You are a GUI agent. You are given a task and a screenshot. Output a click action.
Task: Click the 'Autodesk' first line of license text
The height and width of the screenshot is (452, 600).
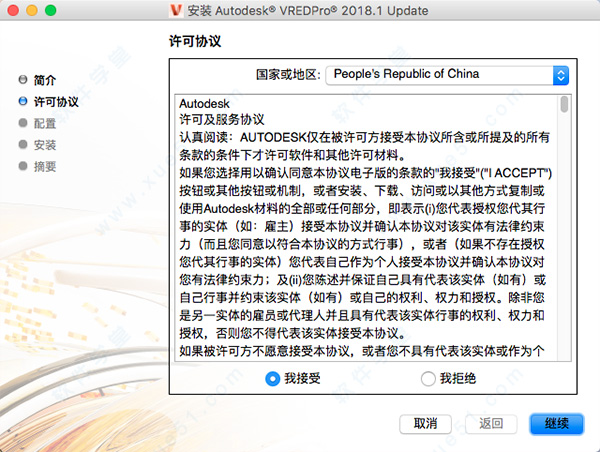[204, 104]
